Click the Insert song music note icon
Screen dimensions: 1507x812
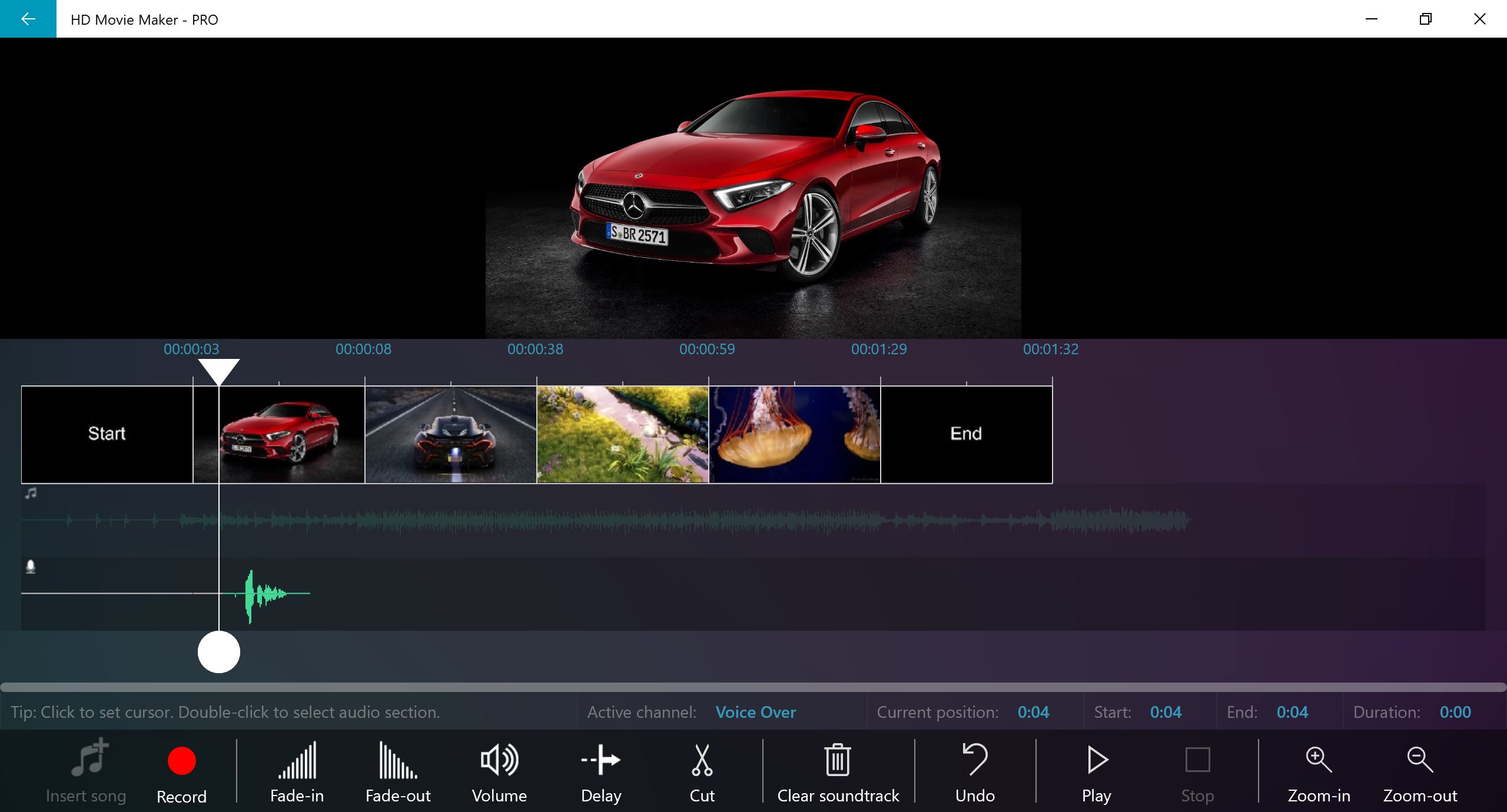tap(89, 758)
